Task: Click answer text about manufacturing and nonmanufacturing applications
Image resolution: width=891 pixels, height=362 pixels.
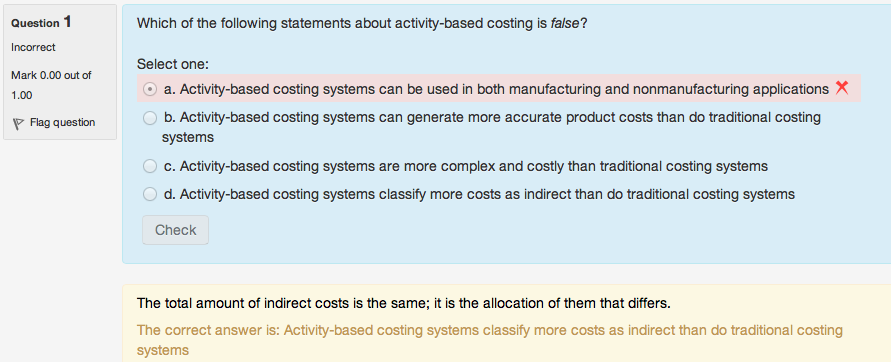Action: point(496,89)
